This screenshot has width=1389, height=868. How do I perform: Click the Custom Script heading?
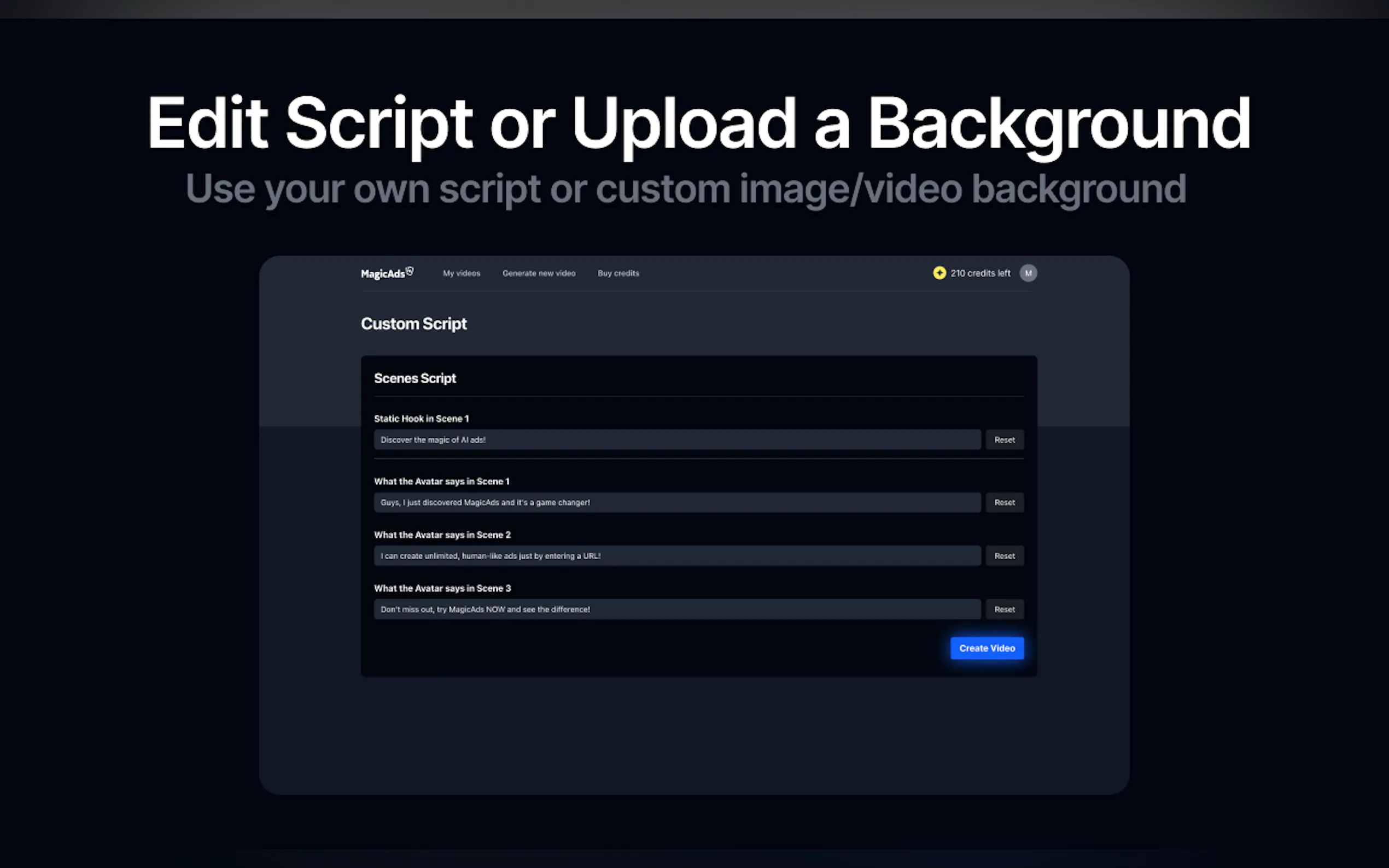pyautogui.click(x=413, y=324)
